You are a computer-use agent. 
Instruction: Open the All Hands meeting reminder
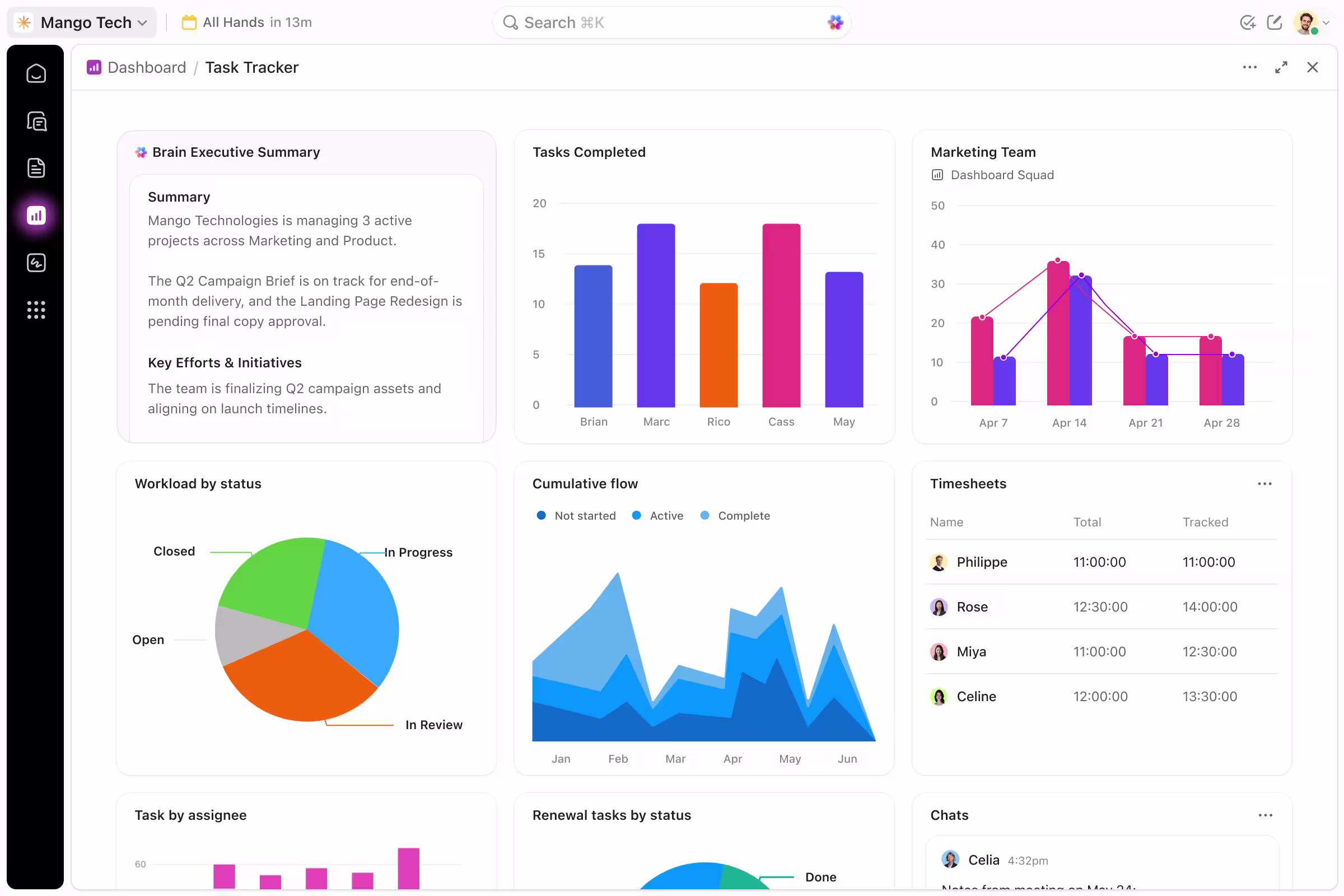click(x=247, y=22)
